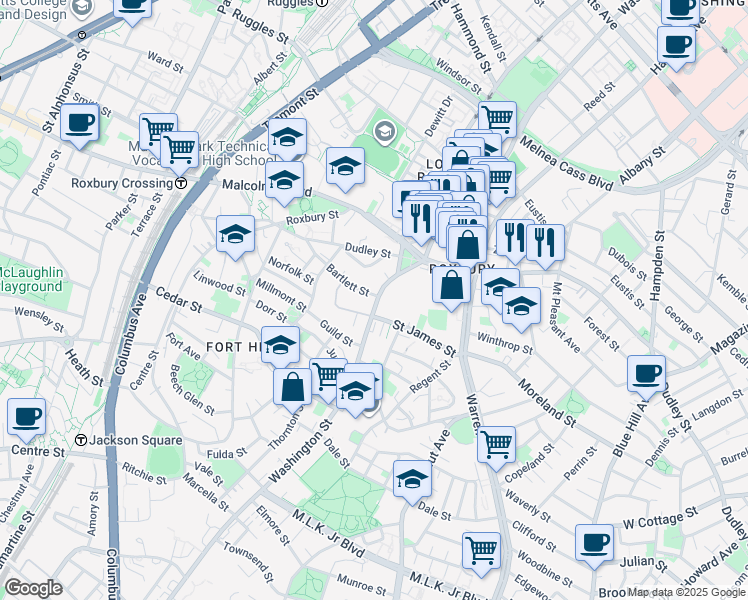Viewport: 748px width, 600px height.
Task: Open the green stadium marker near Dewitt Dr
Action: (x=384, y=131)
